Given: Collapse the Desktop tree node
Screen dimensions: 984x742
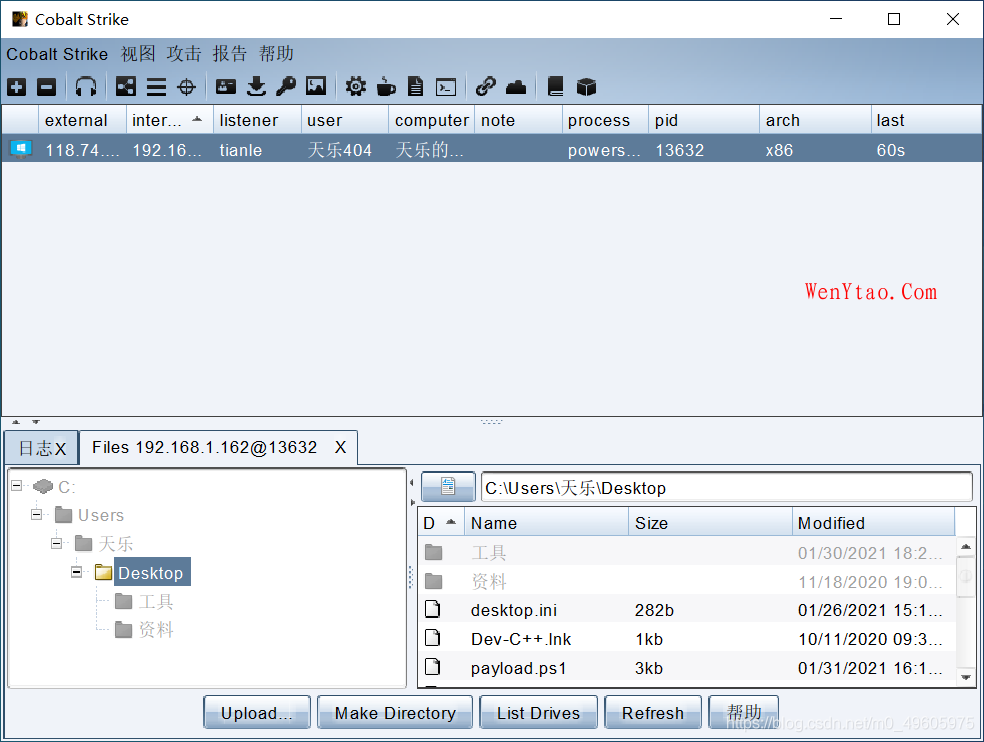Looking at the screenshot, I should (77, 572).
